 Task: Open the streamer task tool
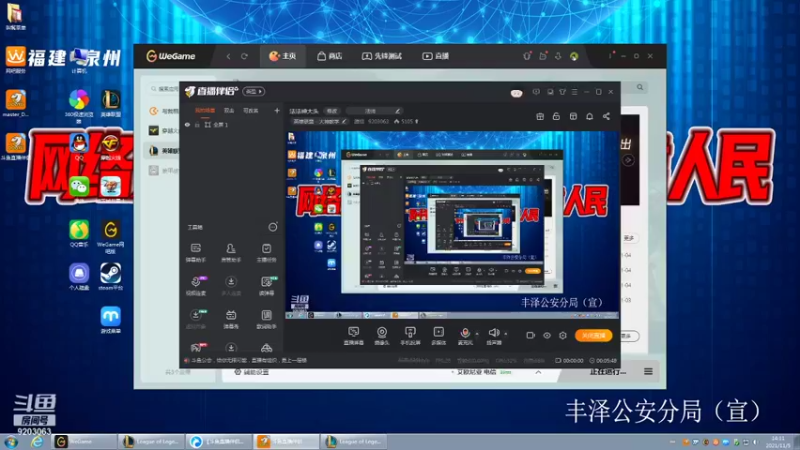[x=266, y=253]
